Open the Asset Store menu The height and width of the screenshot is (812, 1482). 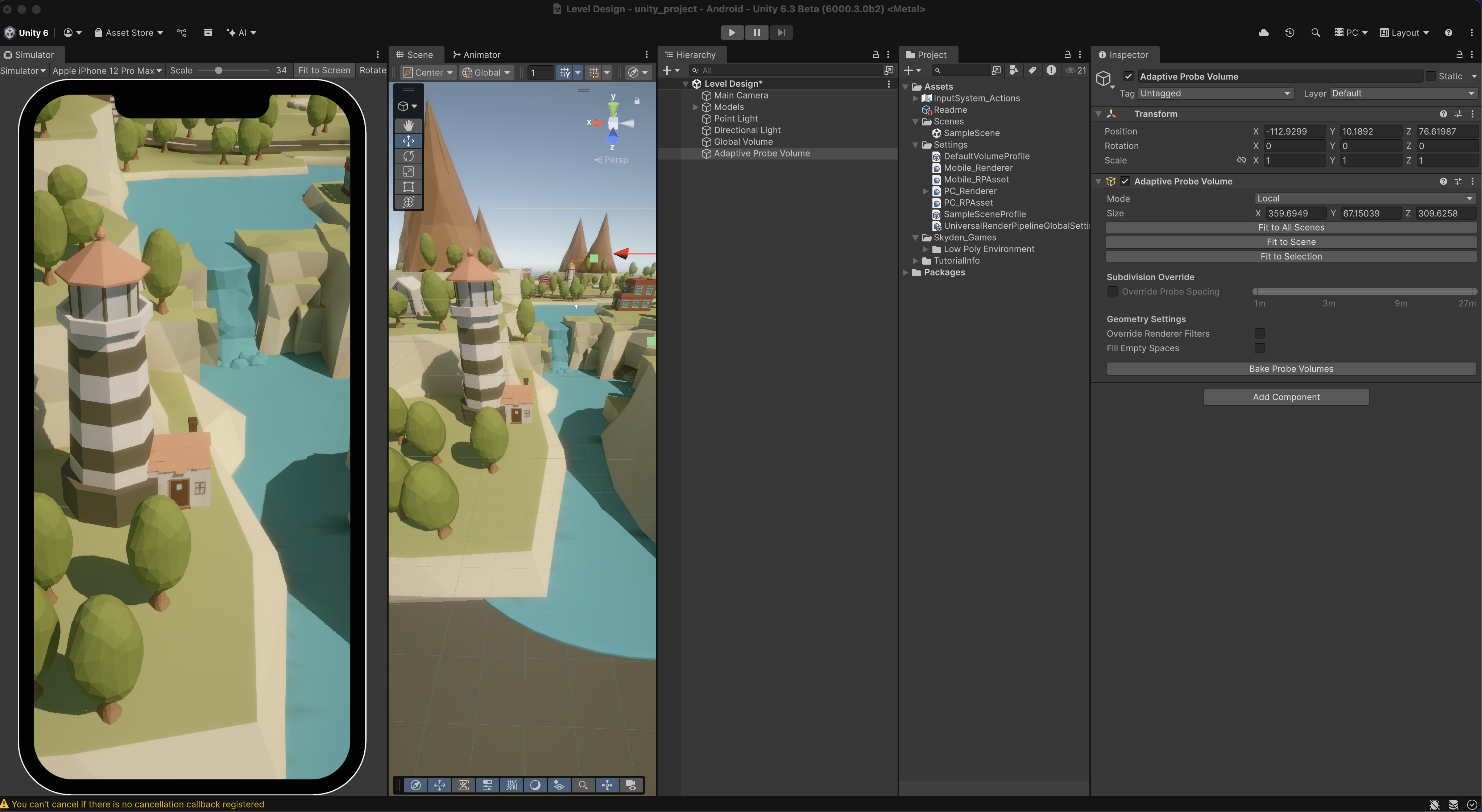(129, 33)
